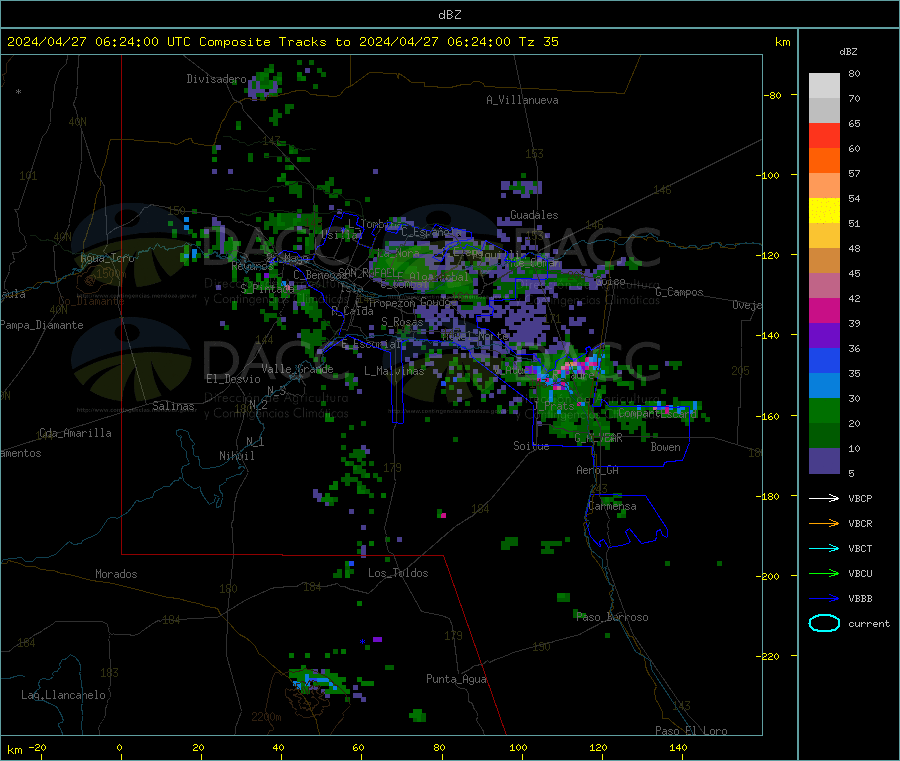Click the 'Salinas' map label
The image size is (900, 761).
point(173,406)
